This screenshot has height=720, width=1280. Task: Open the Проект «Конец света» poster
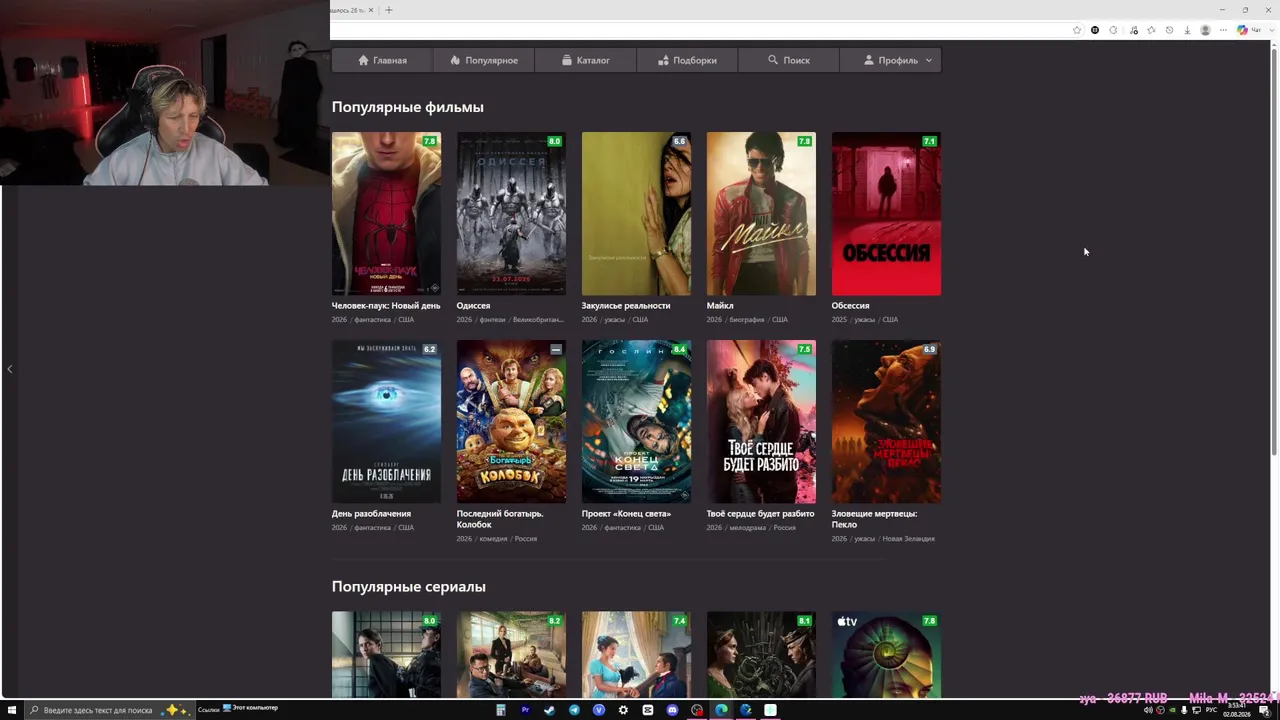point(636,422)
